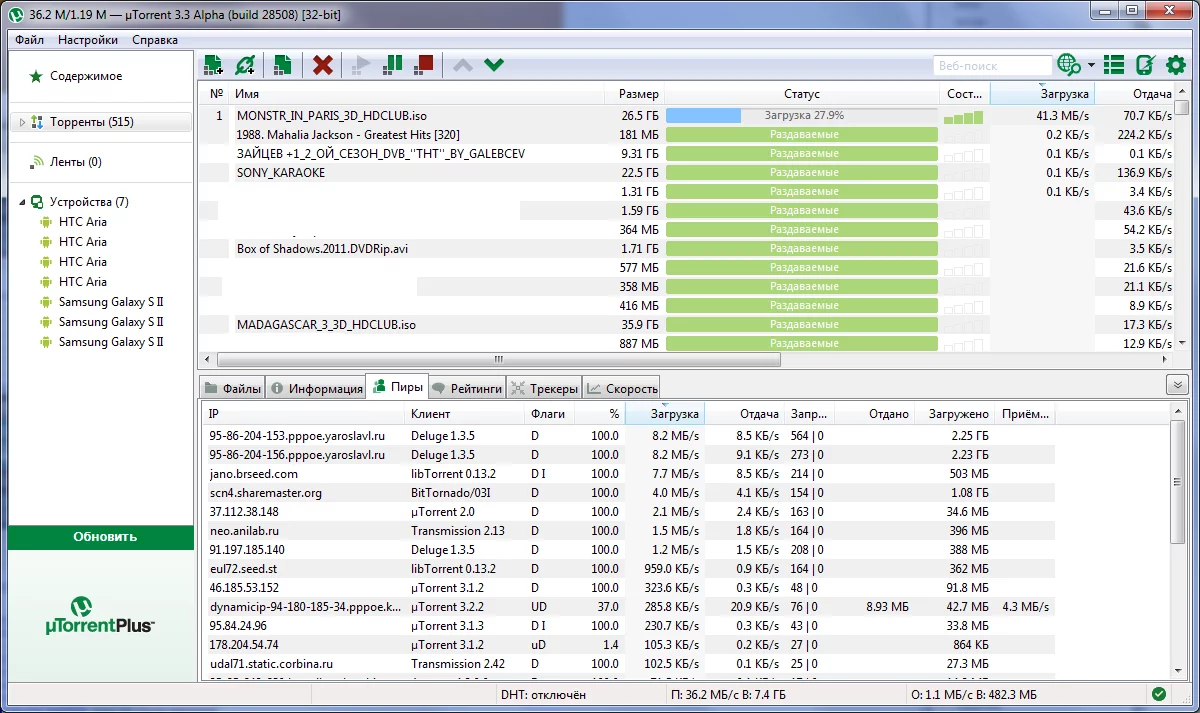Move torrent up in queue
The image size is (1200, 713).
463,65
